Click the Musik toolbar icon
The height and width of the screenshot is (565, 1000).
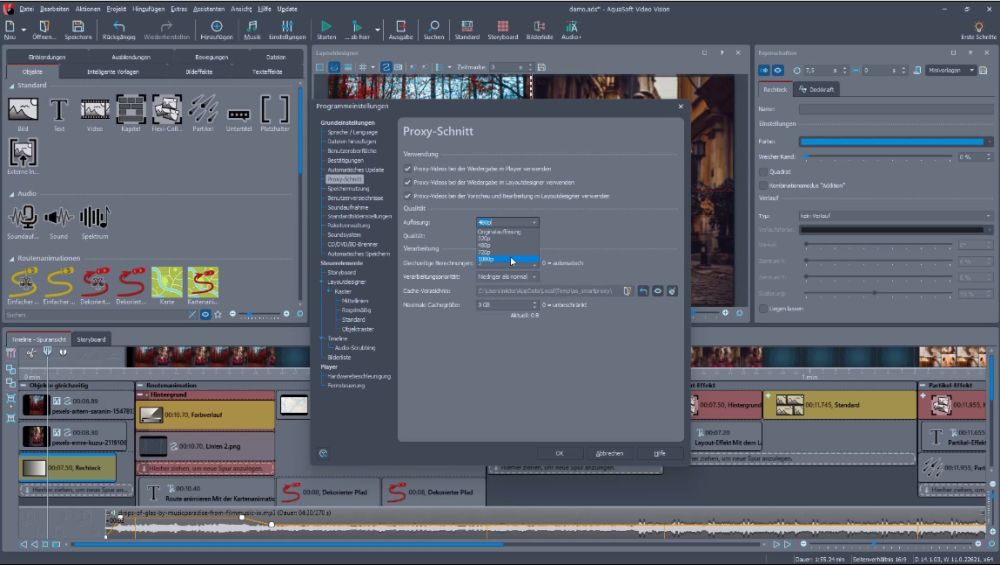coord(251,27)
